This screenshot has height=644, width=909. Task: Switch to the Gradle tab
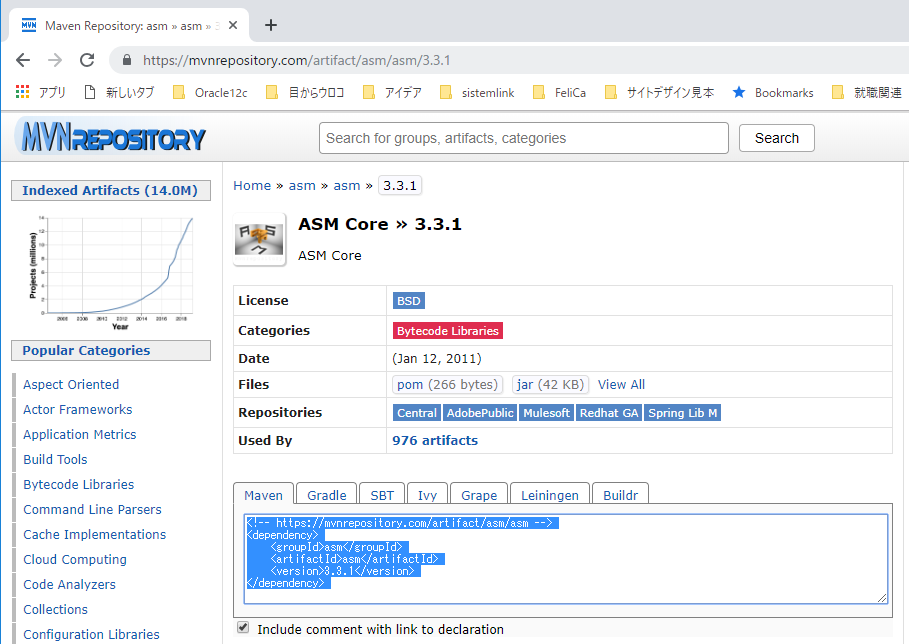(x=326, y=495)
